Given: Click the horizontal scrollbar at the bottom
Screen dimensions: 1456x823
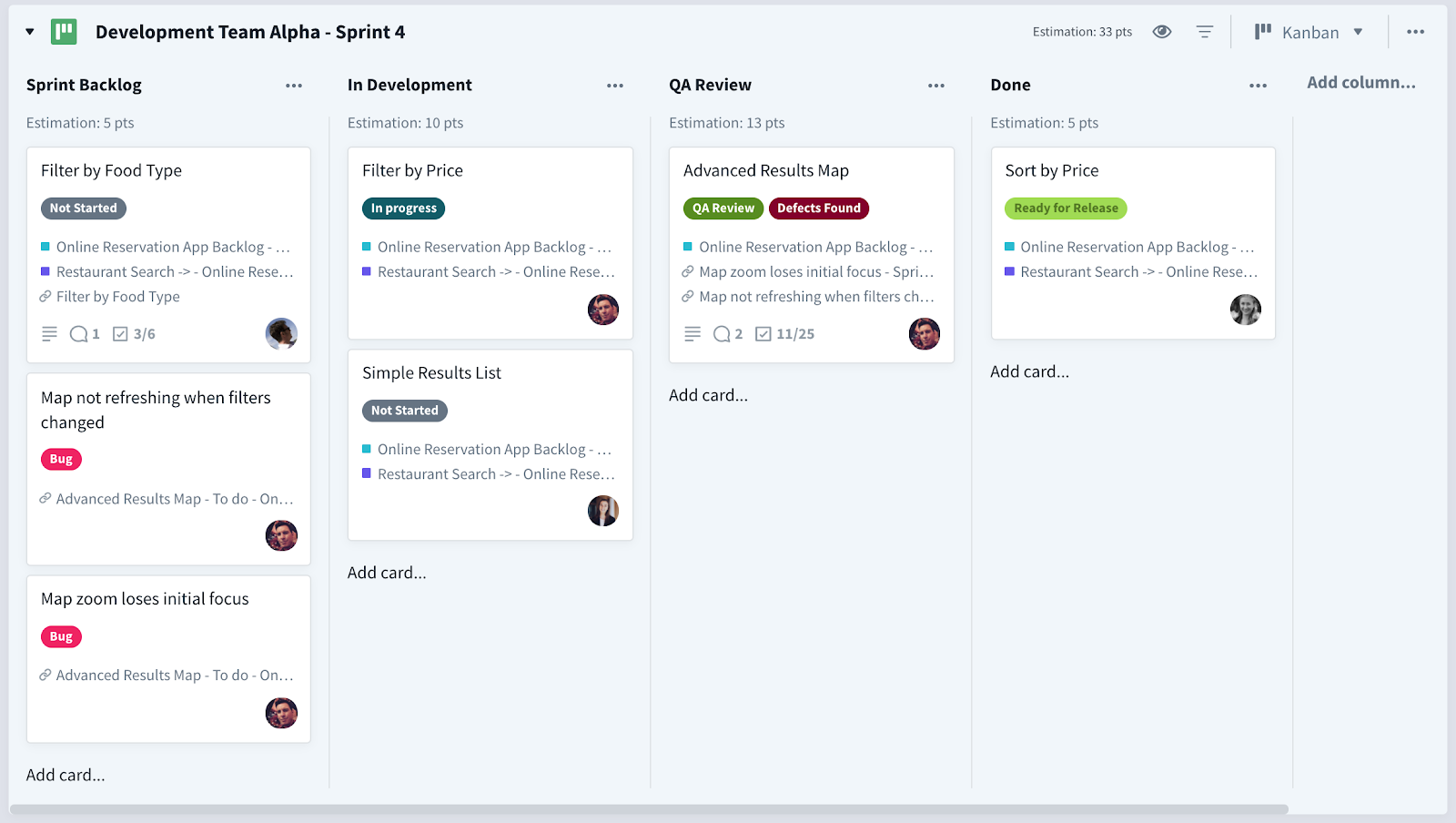Looking at the screenshot, I should (648, 809).
